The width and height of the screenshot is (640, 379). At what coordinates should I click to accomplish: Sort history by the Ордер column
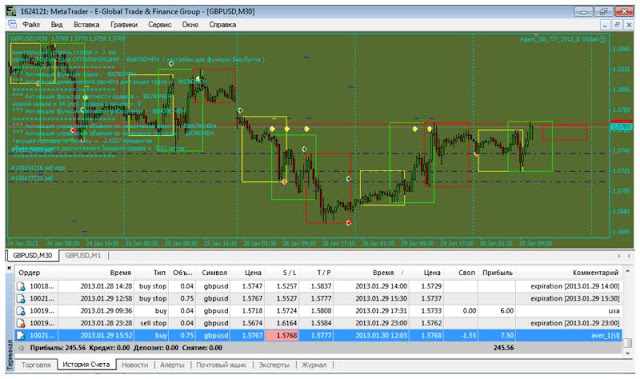(x=37, y=273)
